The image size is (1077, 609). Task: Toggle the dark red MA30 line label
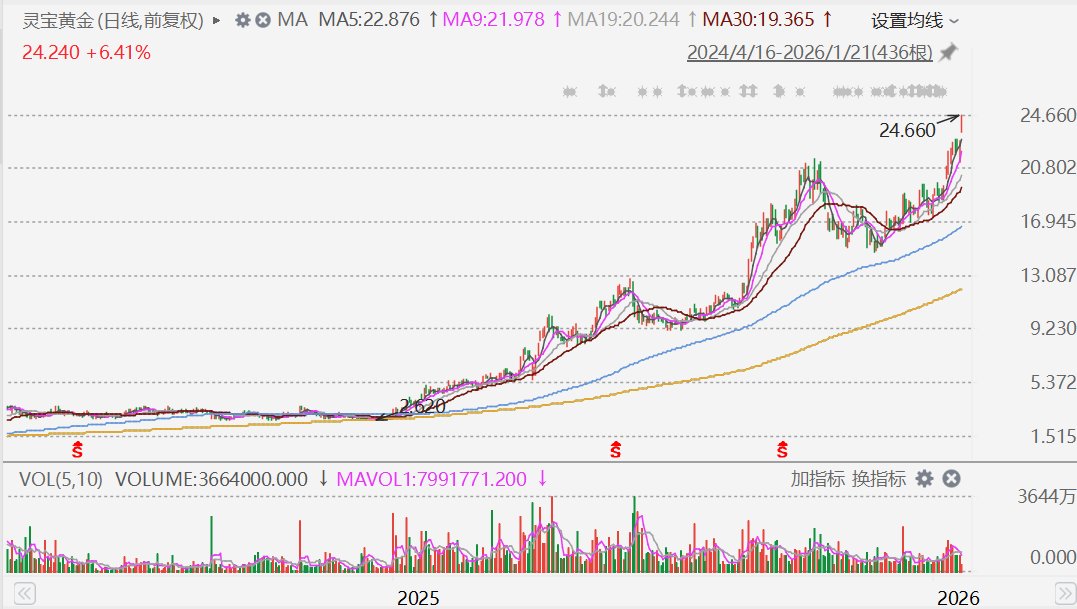758,20
